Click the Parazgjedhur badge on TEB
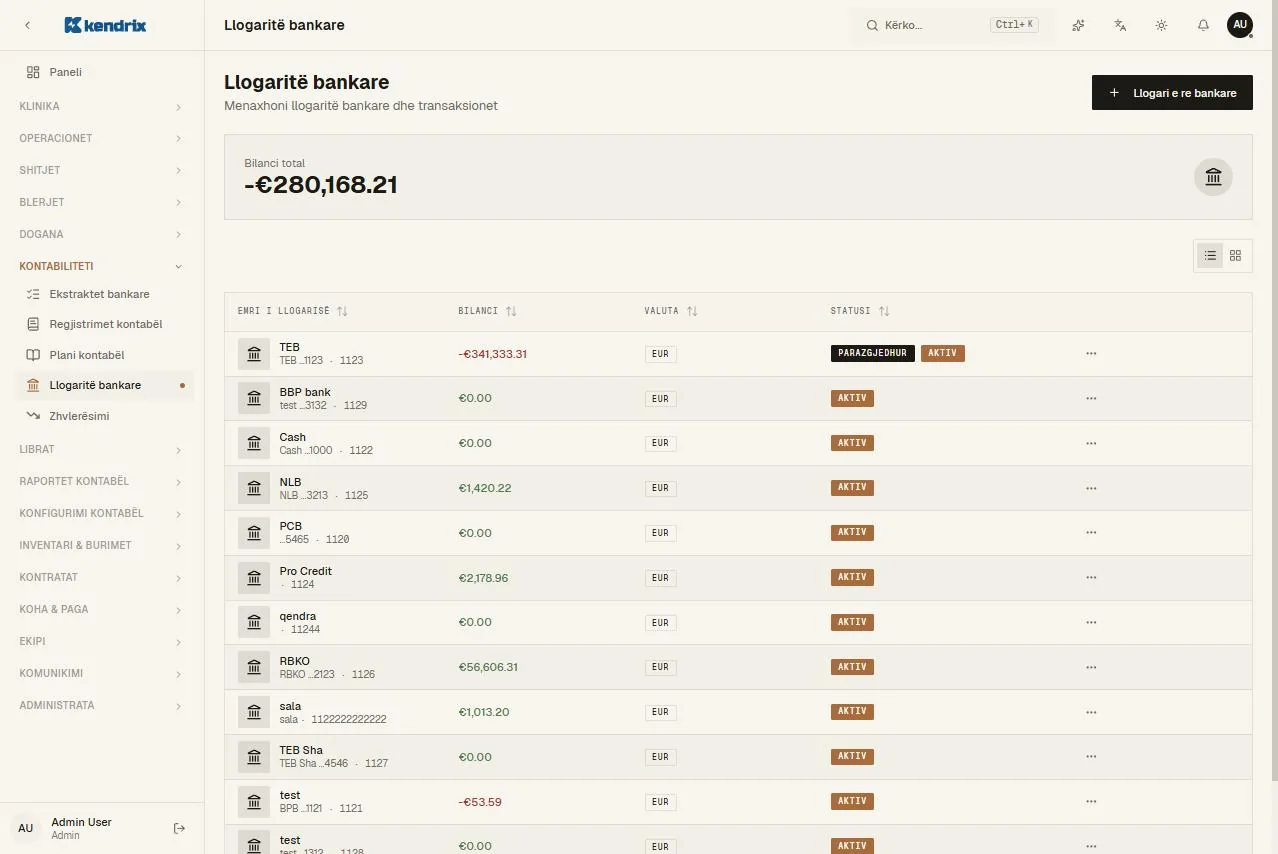This screenshot has height=854, width=1278. 872,353
